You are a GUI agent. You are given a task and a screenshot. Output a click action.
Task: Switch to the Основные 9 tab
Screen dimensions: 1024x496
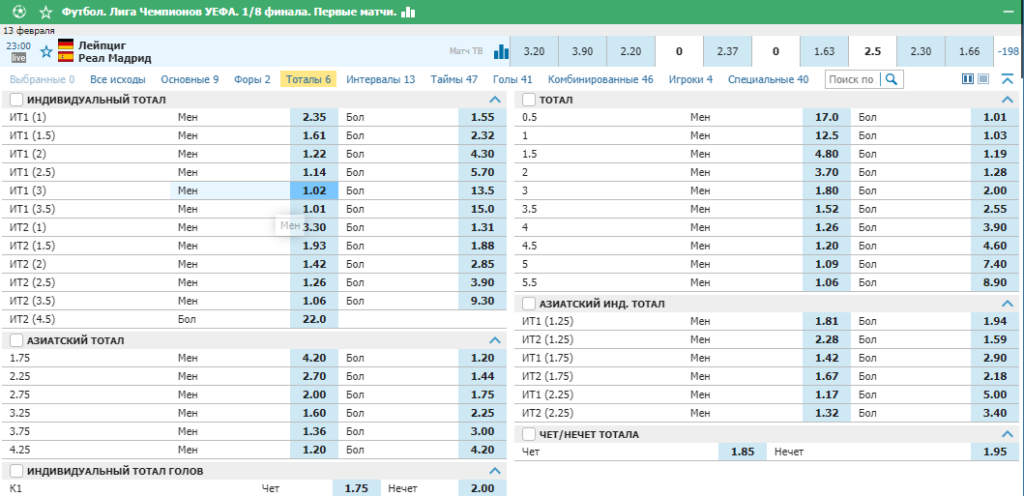click(x=190, y=80)
